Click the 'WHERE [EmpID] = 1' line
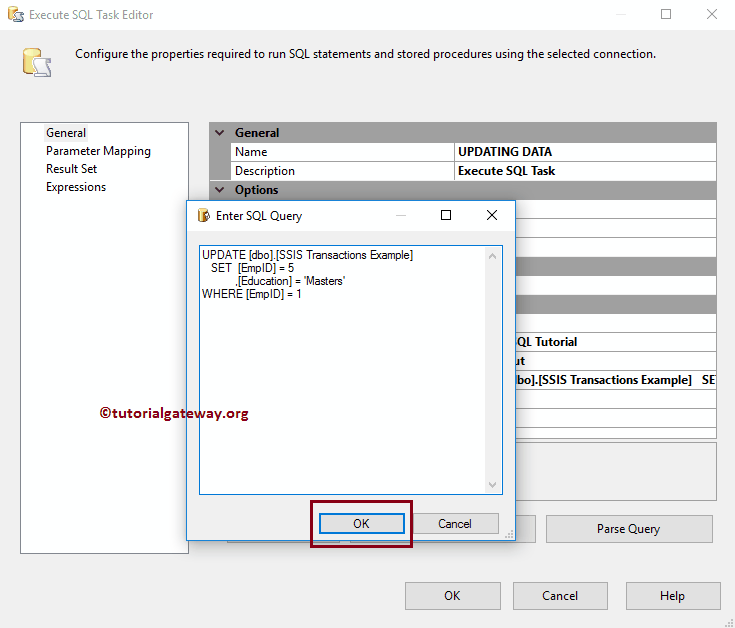 (252, 294)
